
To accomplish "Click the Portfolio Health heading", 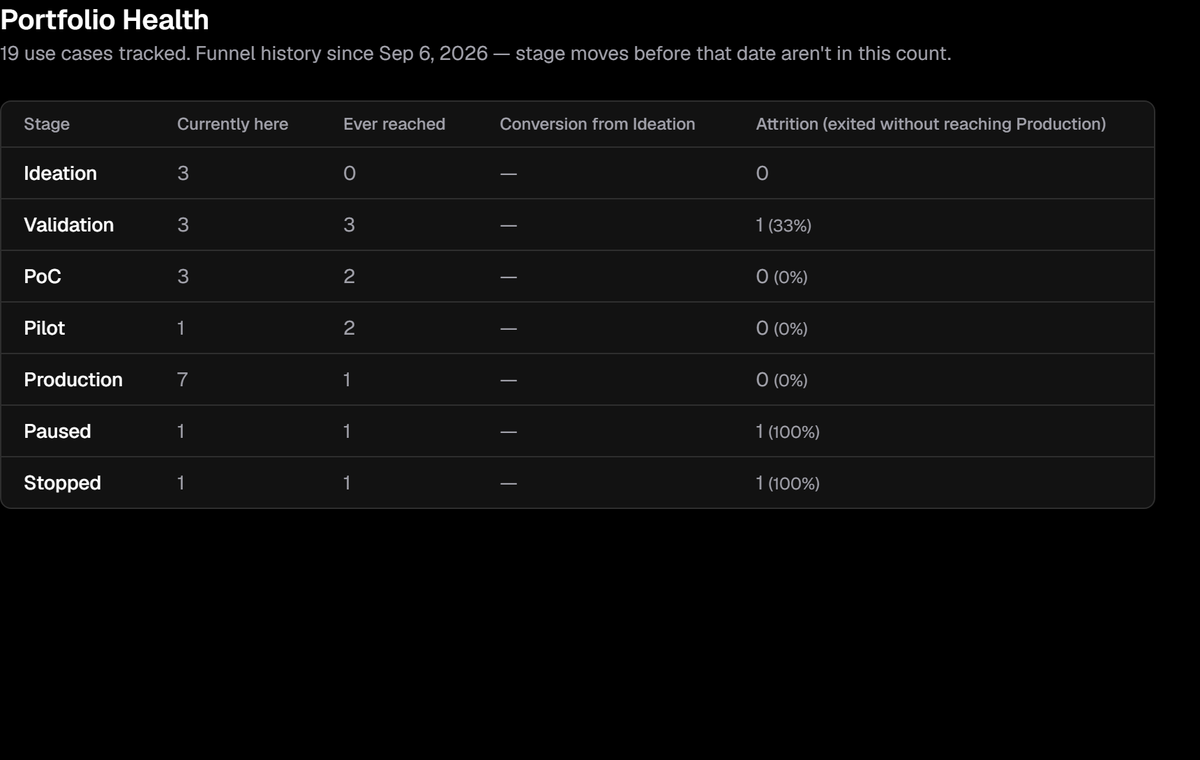I will 105,20.
